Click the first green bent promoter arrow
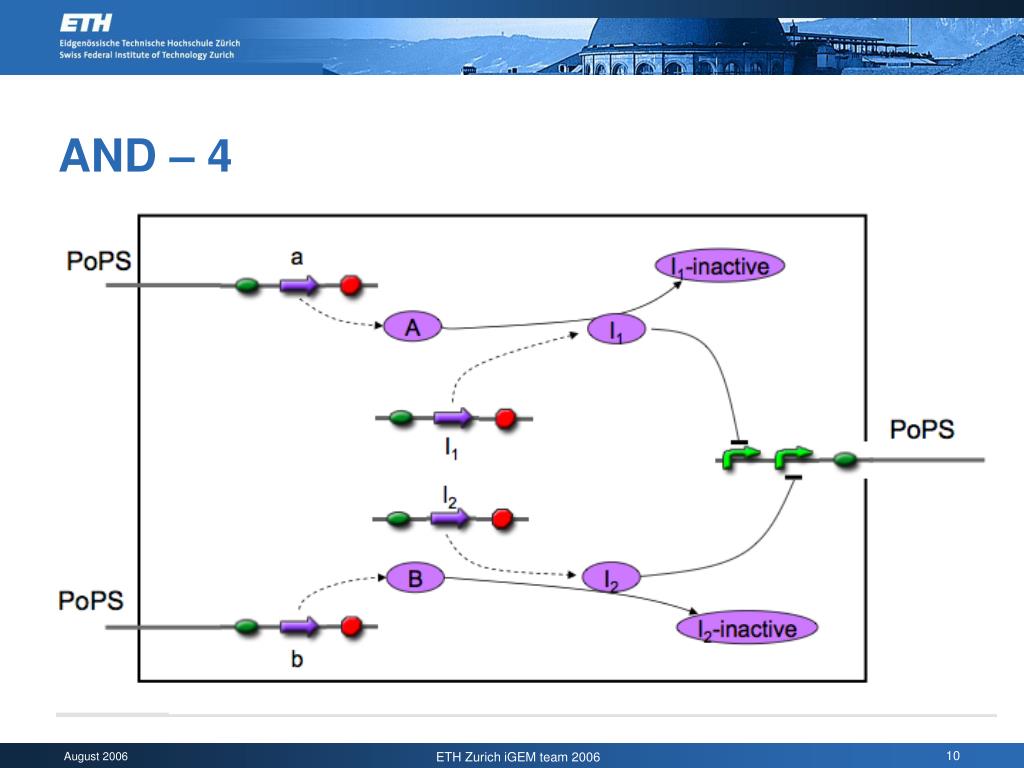The height and width of the screenshot is (768, 1024). point(740,458)
